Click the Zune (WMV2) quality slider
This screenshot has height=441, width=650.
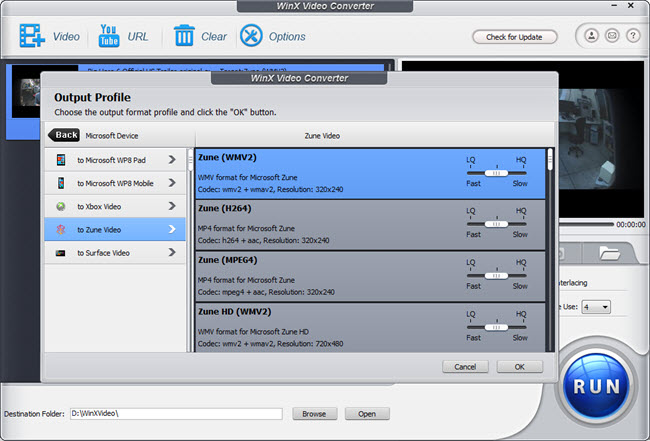(497, 173)
